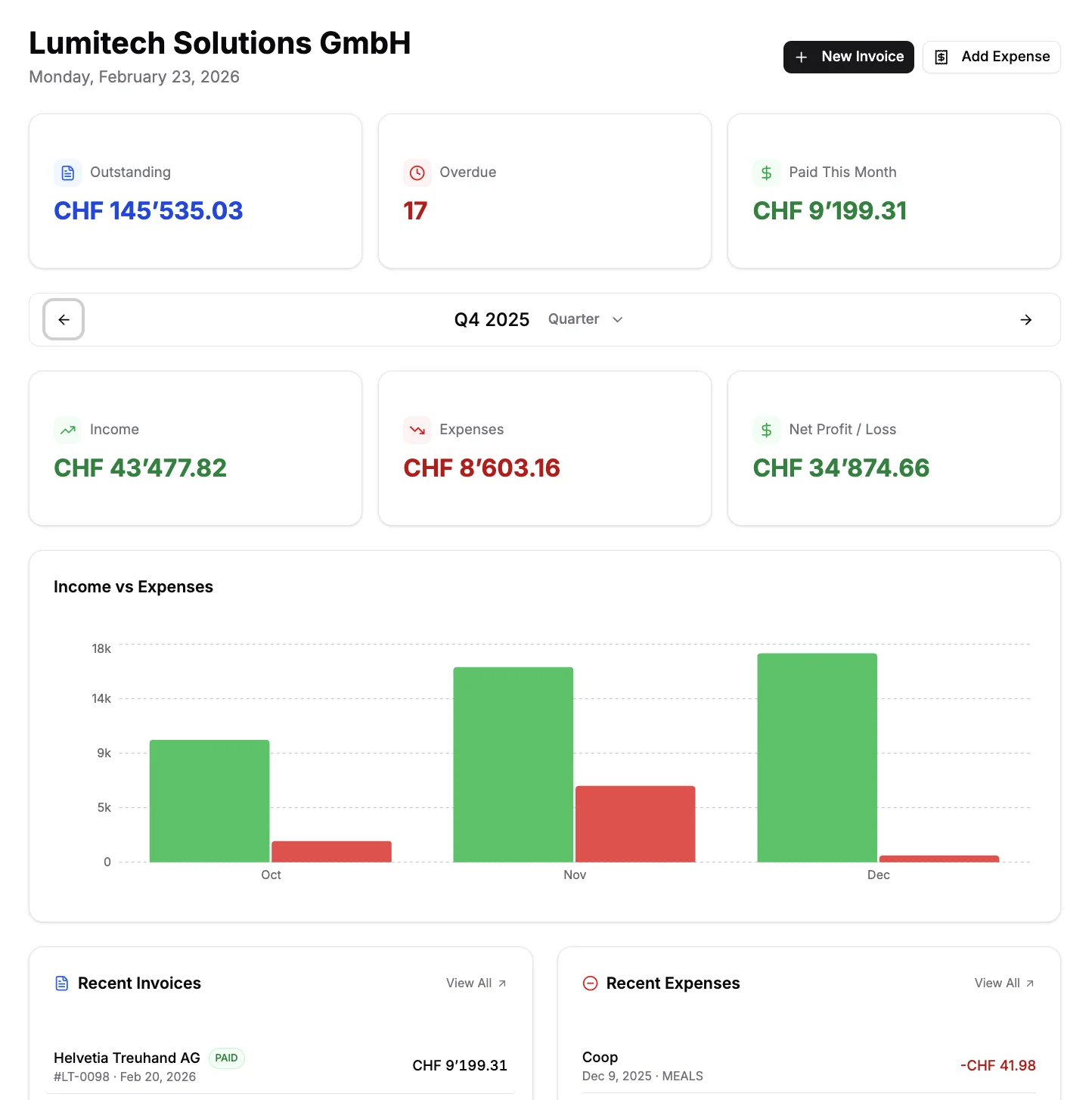Screen dimensions: 1092x1100
Task: View all recent expenses
Action: tap(1004, 983)
